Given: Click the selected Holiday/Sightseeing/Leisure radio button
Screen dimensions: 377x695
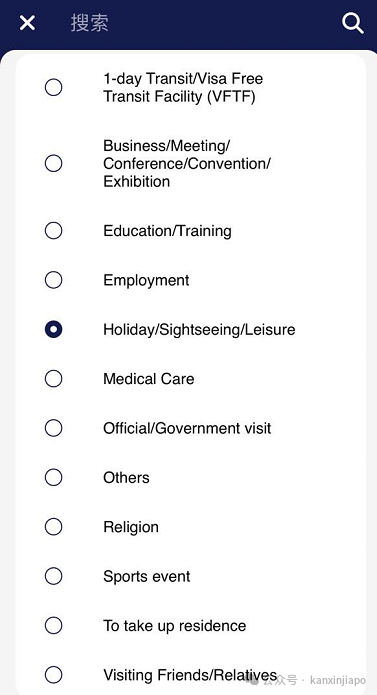Looking at the screenshot, I should (x=54, y=329).
